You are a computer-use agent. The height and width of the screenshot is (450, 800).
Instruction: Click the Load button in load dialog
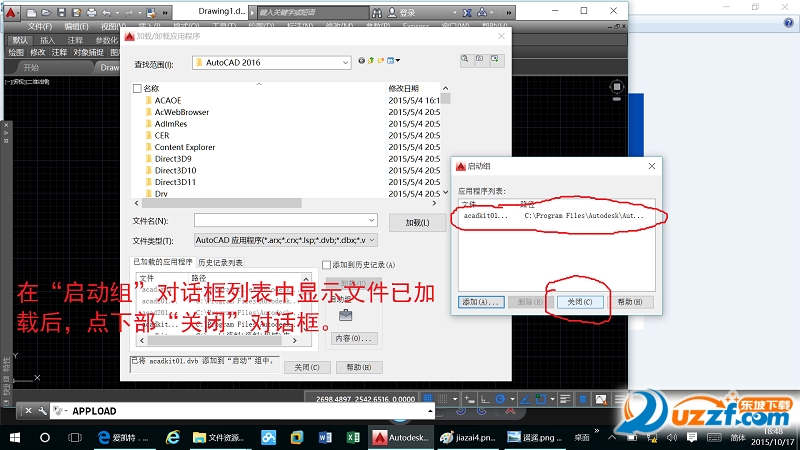[x=417, y=222]
